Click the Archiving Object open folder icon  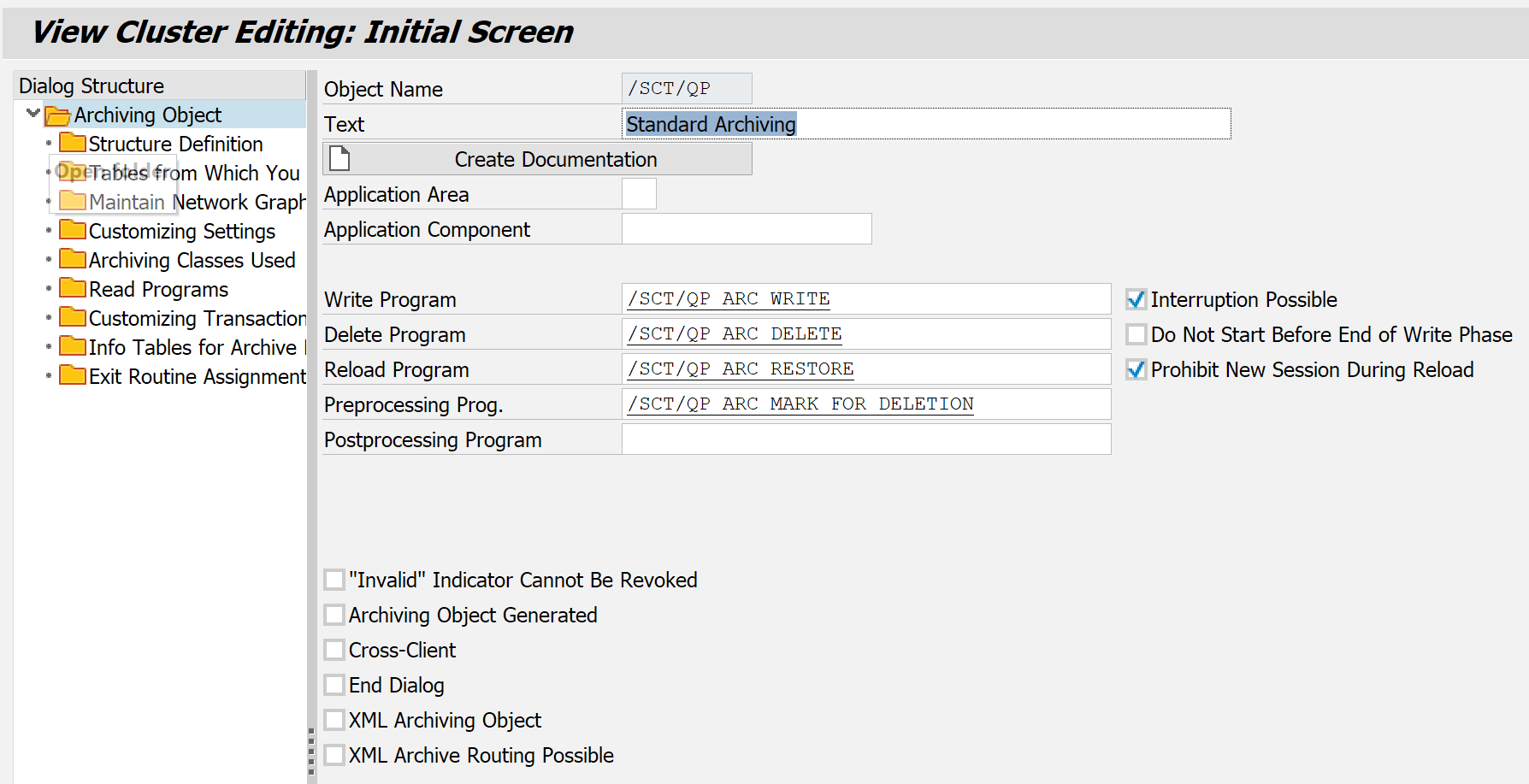[x=57, y=115]
